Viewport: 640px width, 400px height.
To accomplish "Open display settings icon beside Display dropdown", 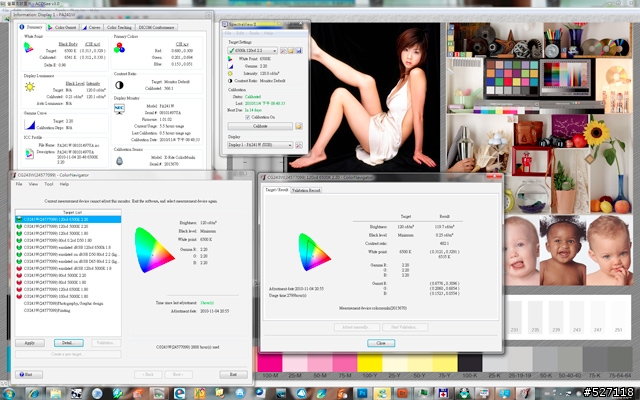I will [299, 145].
